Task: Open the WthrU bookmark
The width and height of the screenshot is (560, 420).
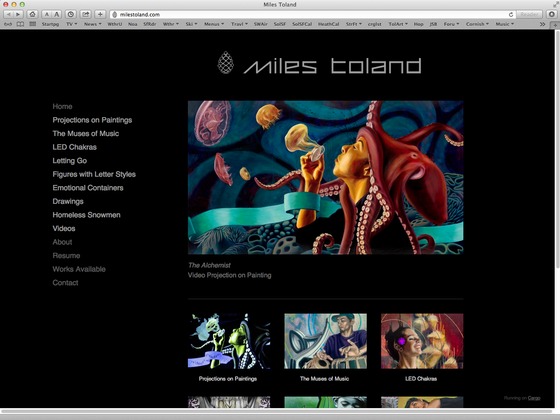Action: click(x=115, y=24)
